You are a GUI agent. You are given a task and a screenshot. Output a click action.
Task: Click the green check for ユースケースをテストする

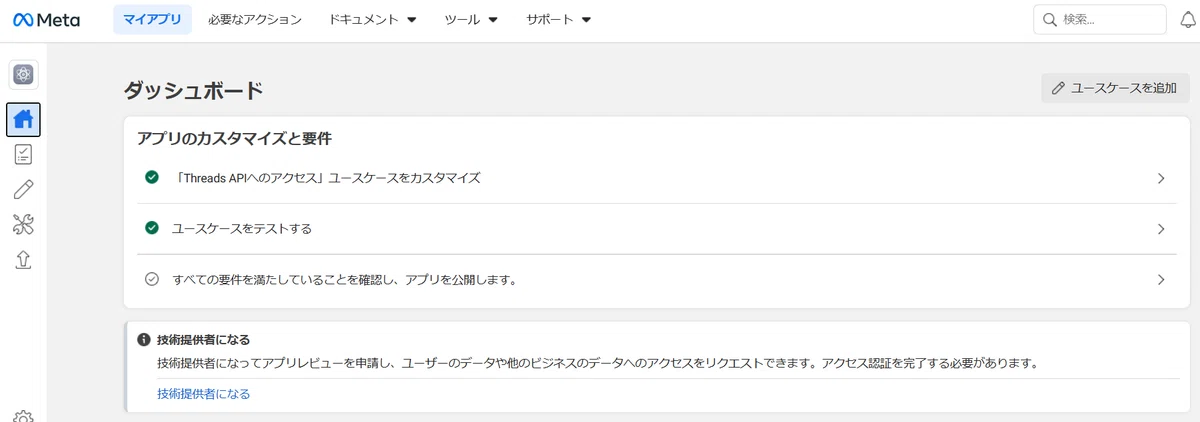152,228
